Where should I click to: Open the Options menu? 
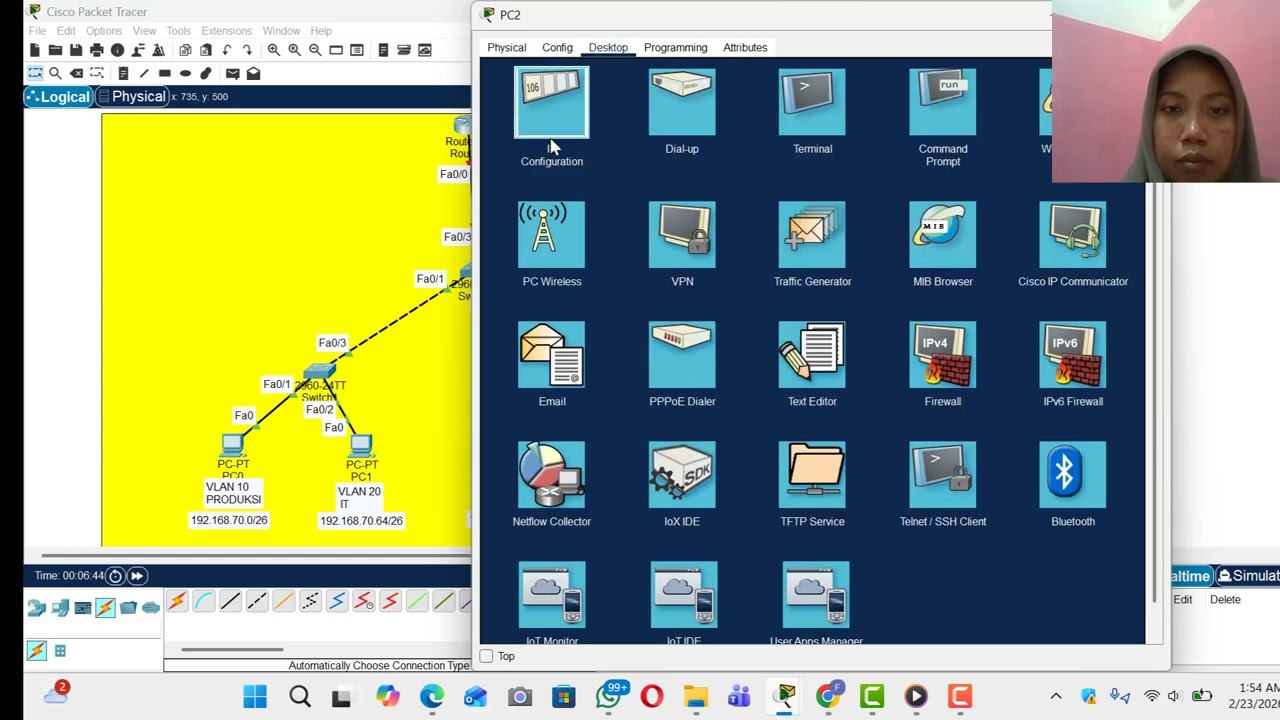pyautogui.click(x=103, y=31)
